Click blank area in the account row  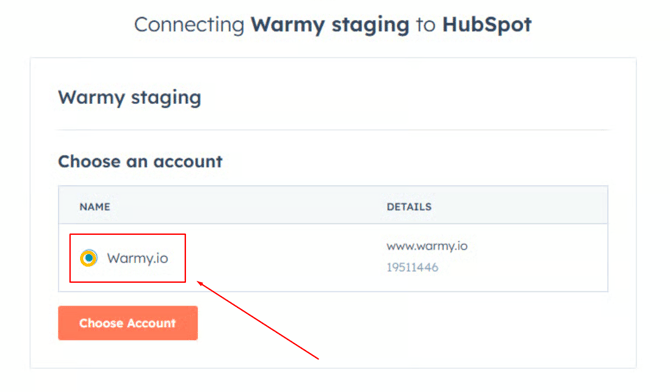coord(282,258)
